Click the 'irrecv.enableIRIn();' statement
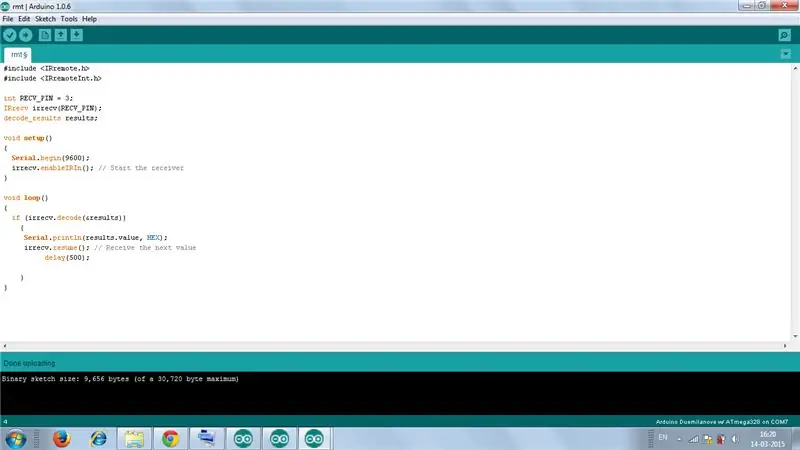This screenshot has width=800, height=450. pyautogui.click(x=53, y=168)
